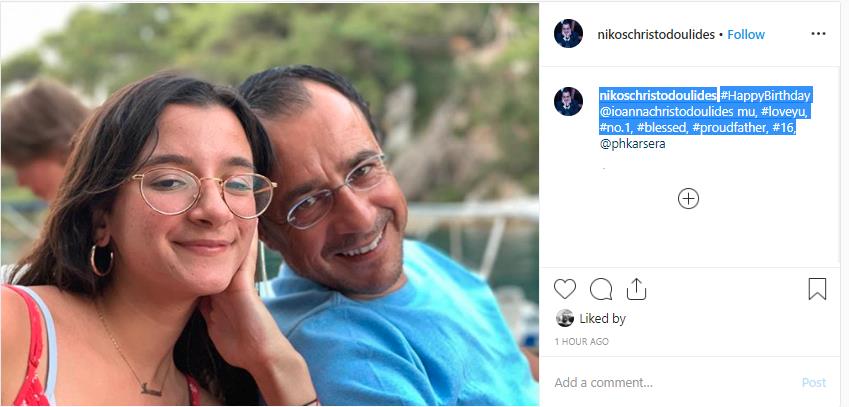
Task: Open the #blessed hashtag
Action: pyautogui.click(x=661, y=128)
